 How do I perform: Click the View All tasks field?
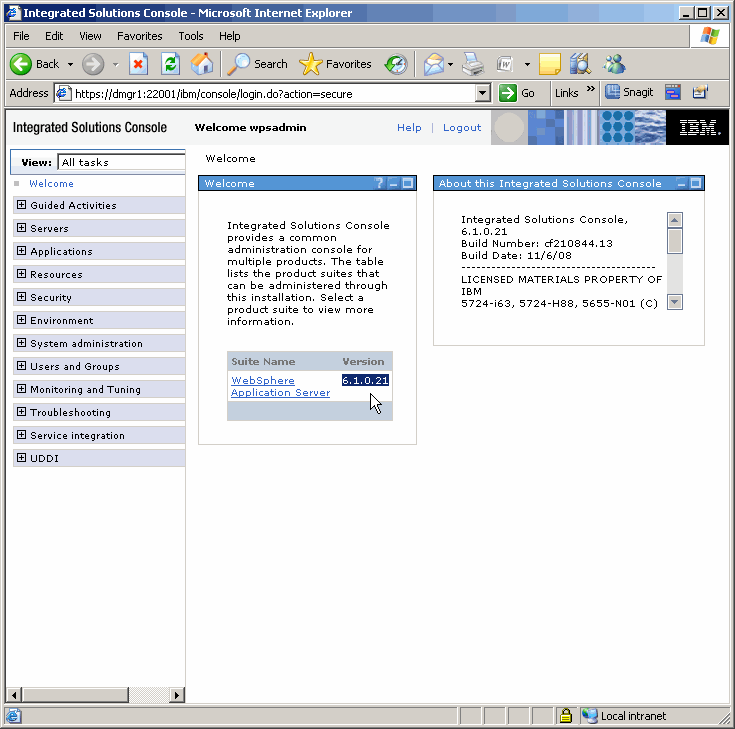click(121, 162)
